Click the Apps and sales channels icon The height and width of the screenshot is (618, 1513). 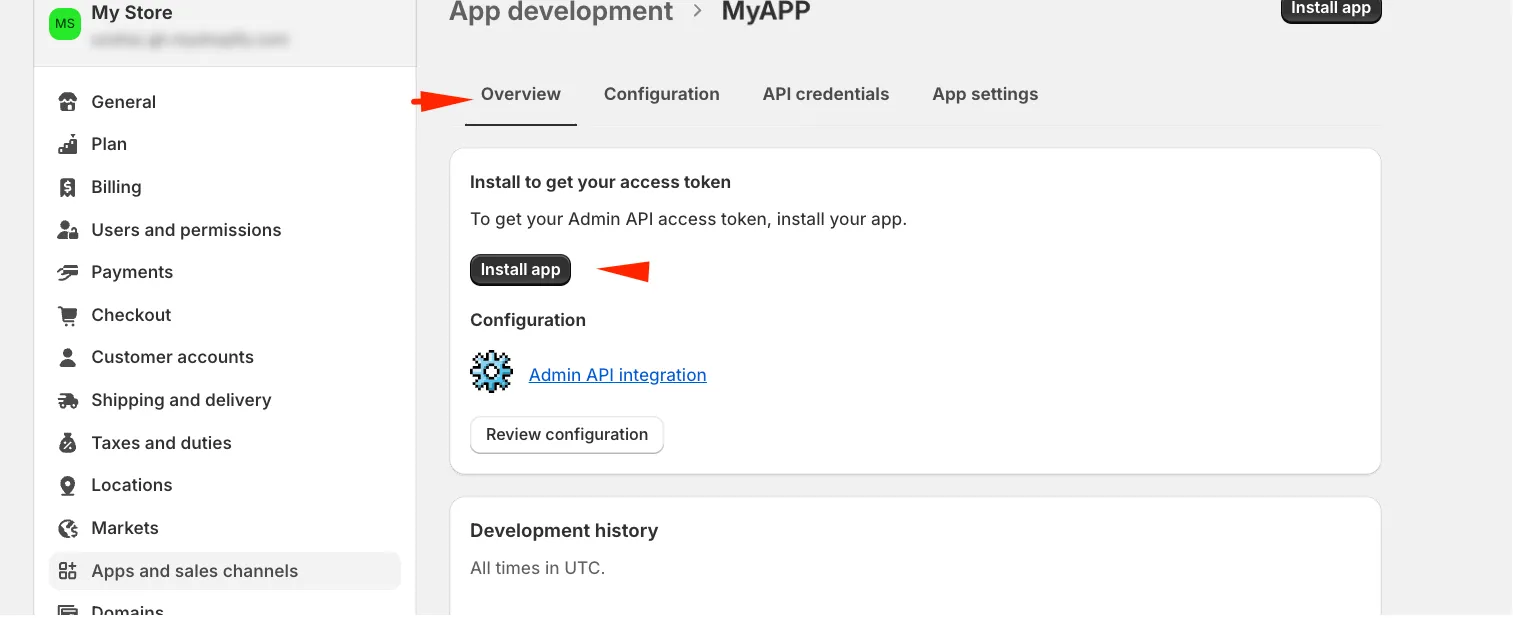(x=68, y=571)
